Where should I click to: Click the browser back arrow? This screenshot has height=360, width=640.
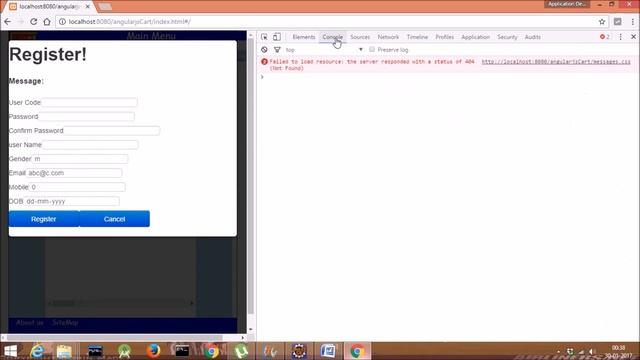coord(7,22)
